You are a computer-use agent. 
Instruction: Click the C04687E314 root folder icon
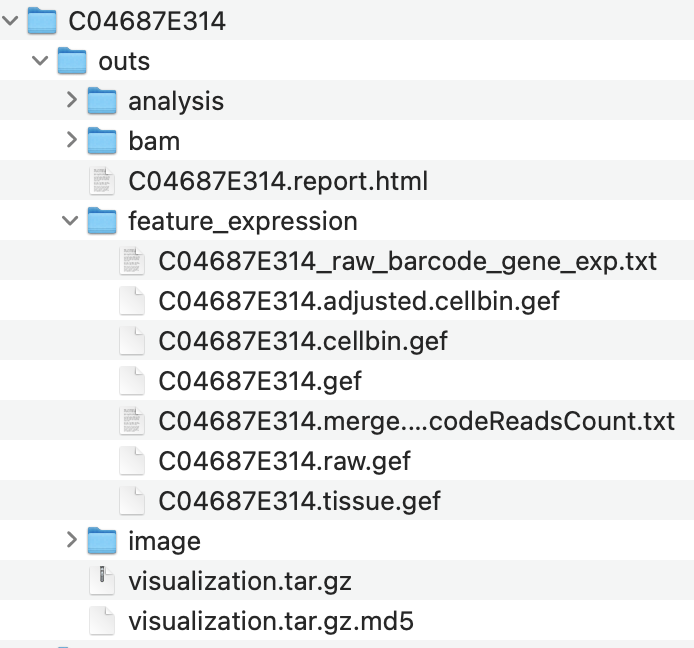(42, 20)
